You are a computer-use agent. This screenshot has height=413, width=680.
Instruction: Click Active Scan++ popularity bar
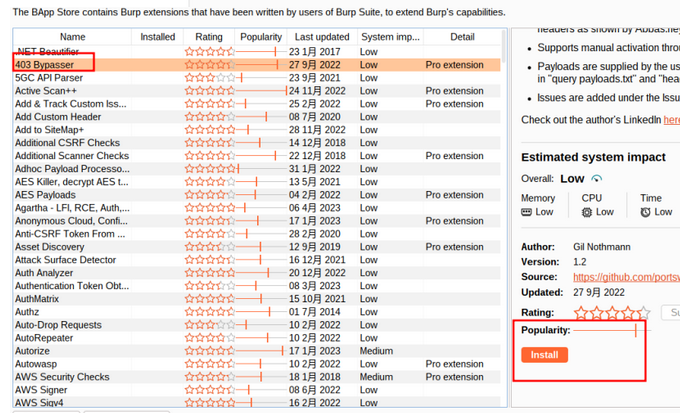coord(262,91)
